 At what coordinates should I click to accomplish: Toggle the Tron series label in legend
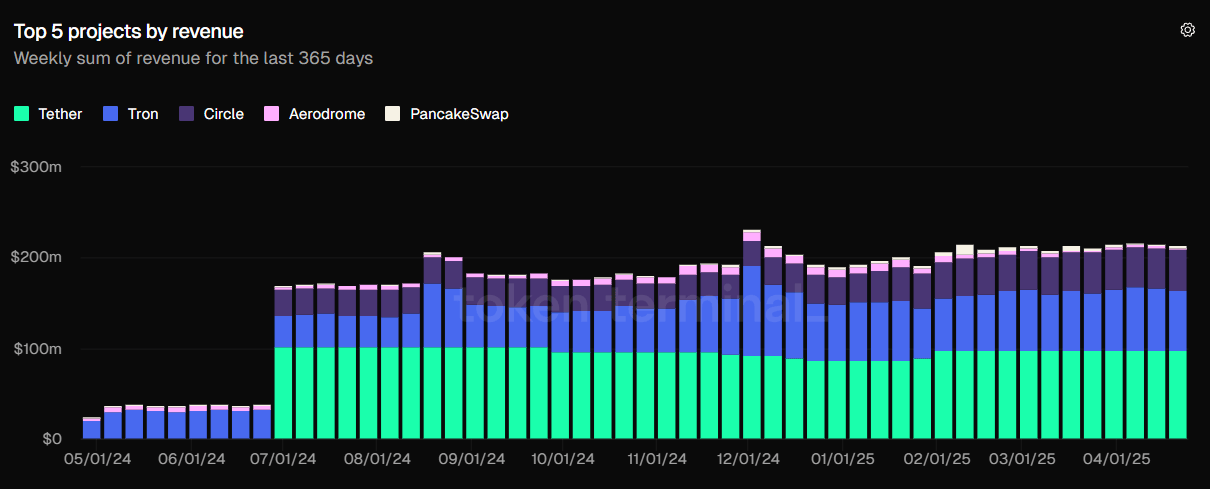click(143, 114)
